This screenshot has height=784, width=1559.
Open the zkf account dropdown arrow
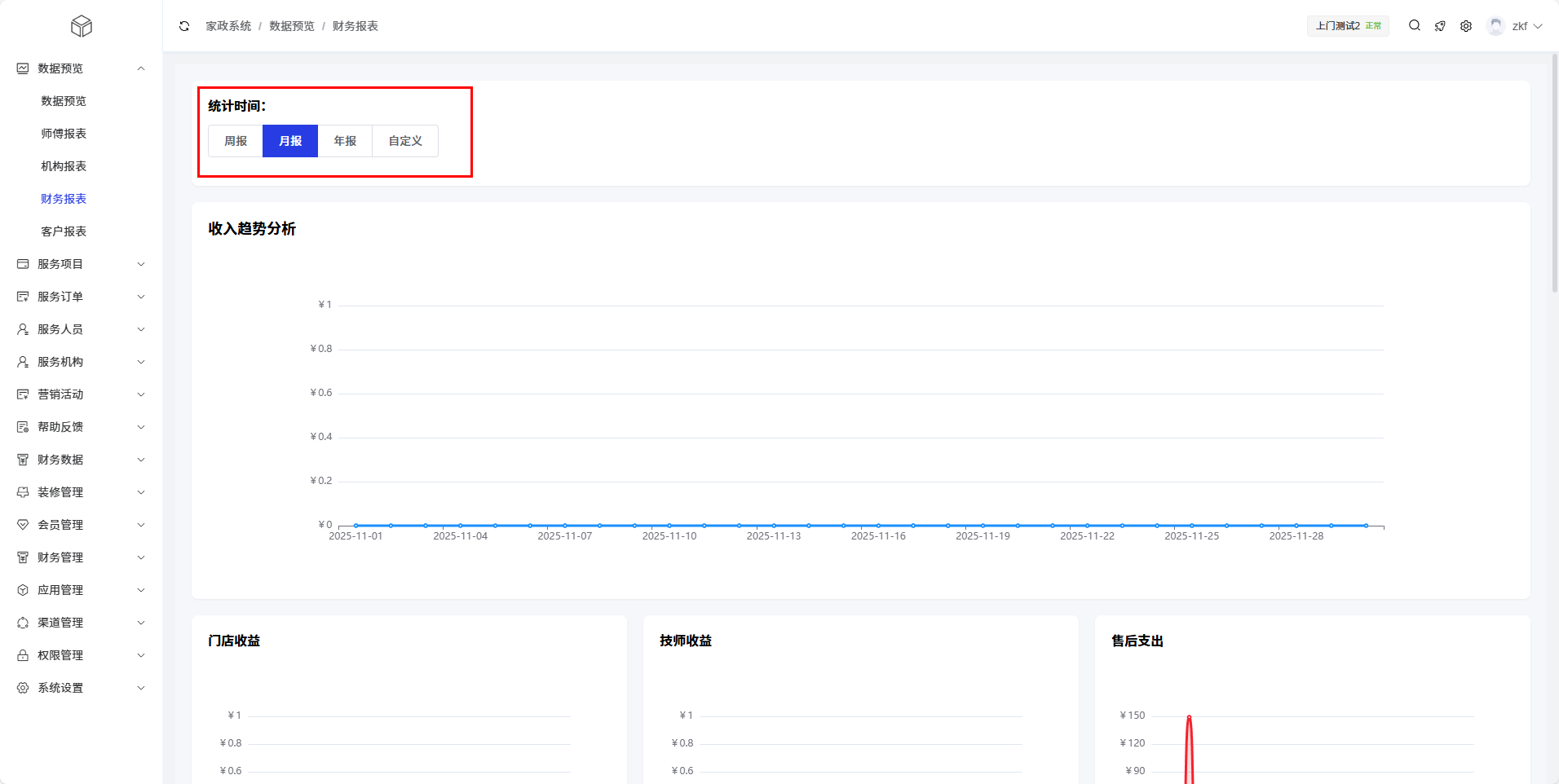coord(1538,26)
